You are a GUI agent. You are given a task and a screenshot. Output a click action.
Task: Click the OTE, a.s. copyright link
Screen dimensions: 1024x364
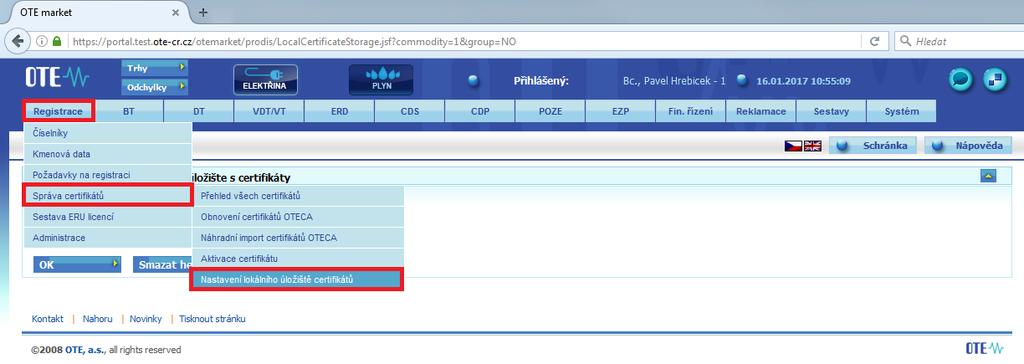tap(85, 350)
